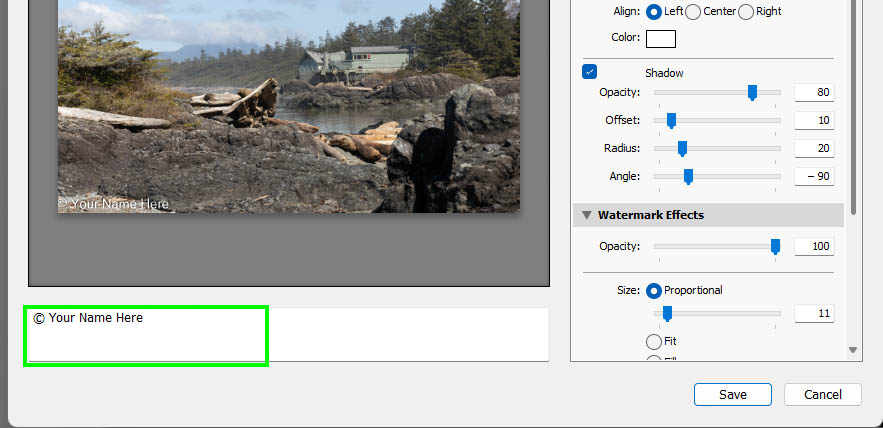Click the watermark text box with Your Name Here
Screen dimensions: 883x428
tap(288, 335)
